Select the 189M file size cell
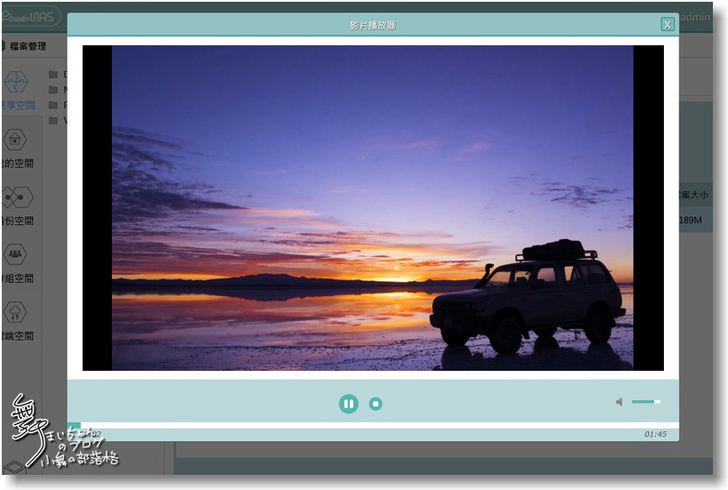The image size is (728, 490). click(x=691, y=220)
